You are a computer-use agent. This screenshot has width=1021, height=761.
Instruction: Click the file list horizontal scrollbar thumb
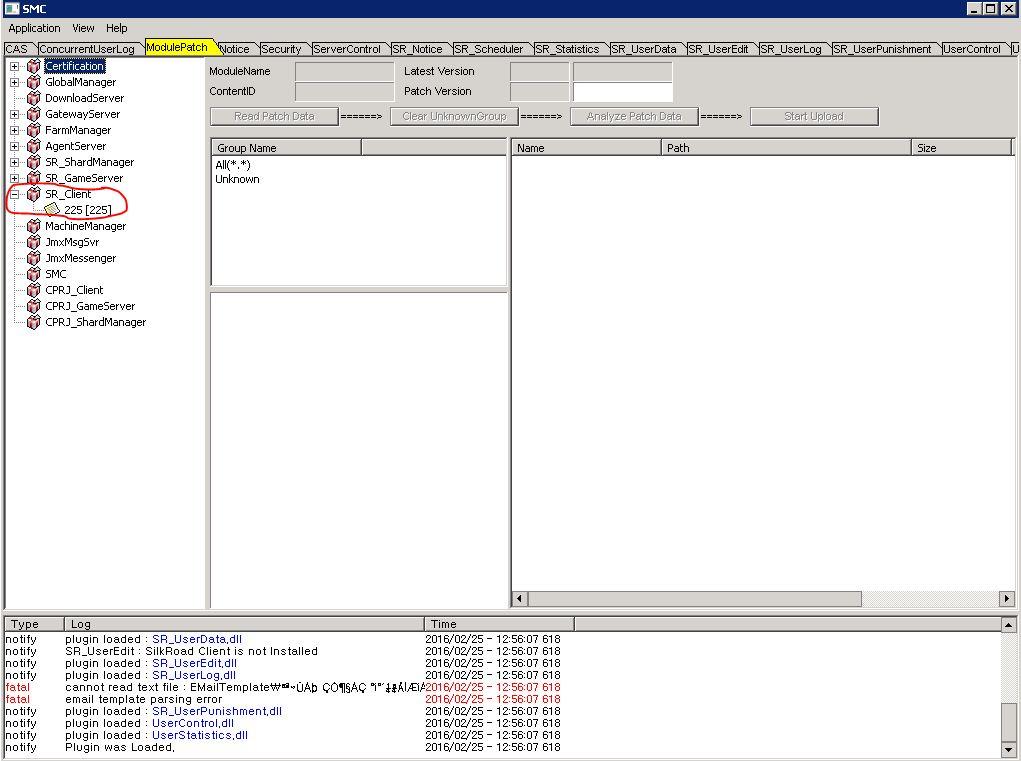(693, 599)
